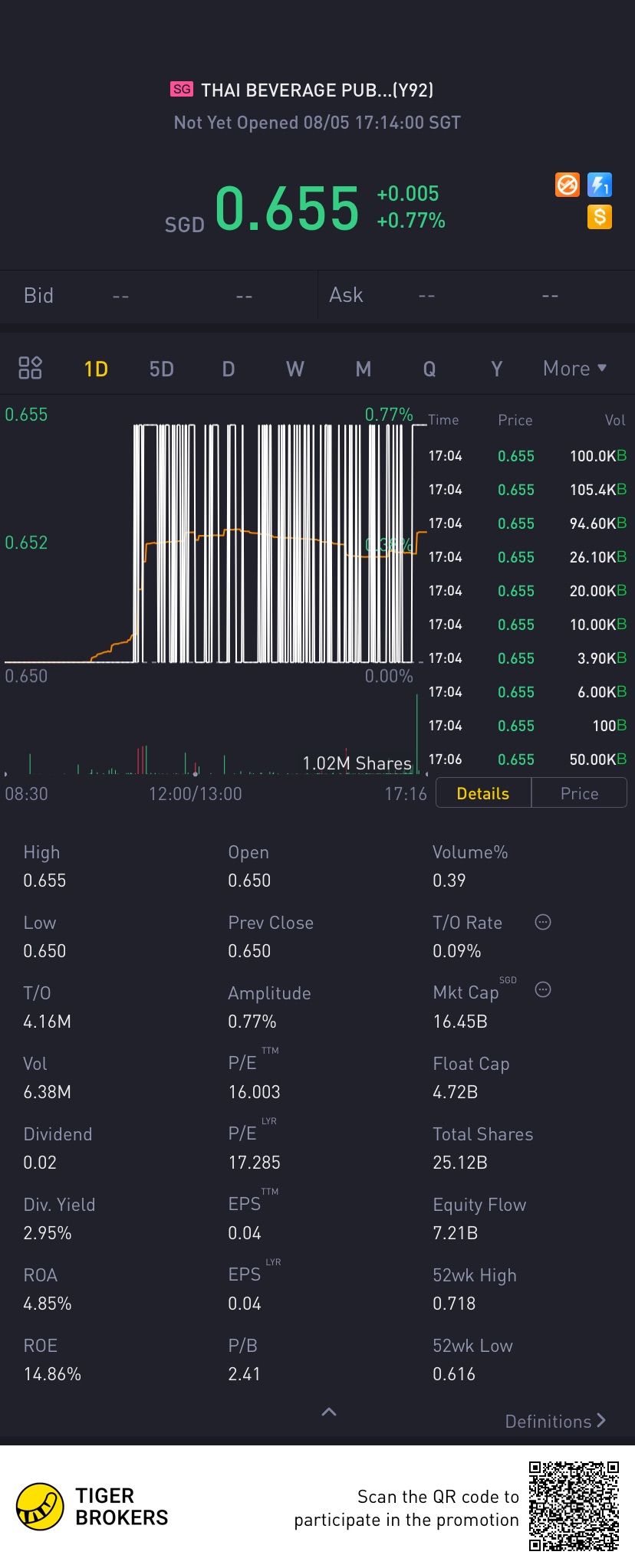Image resolution: width=635 pixels, height=1568 pixels.
Task: Tap the 6.00K trade row
Action: pos(528,692)
